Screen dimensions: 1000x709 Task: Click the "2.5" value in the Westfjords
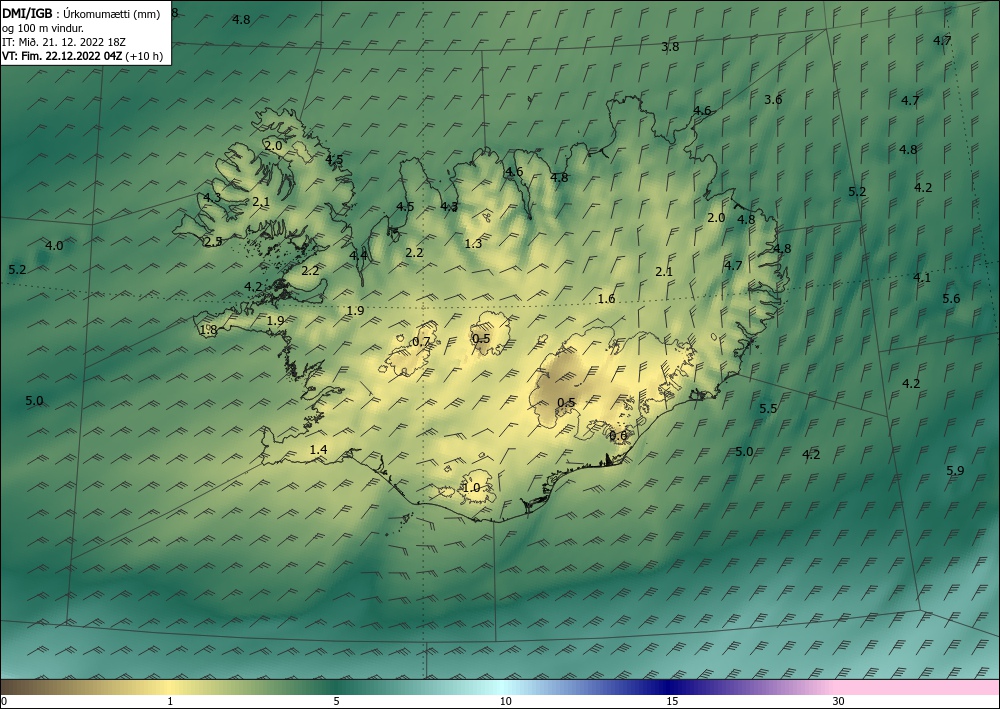[x=214, y=242]
